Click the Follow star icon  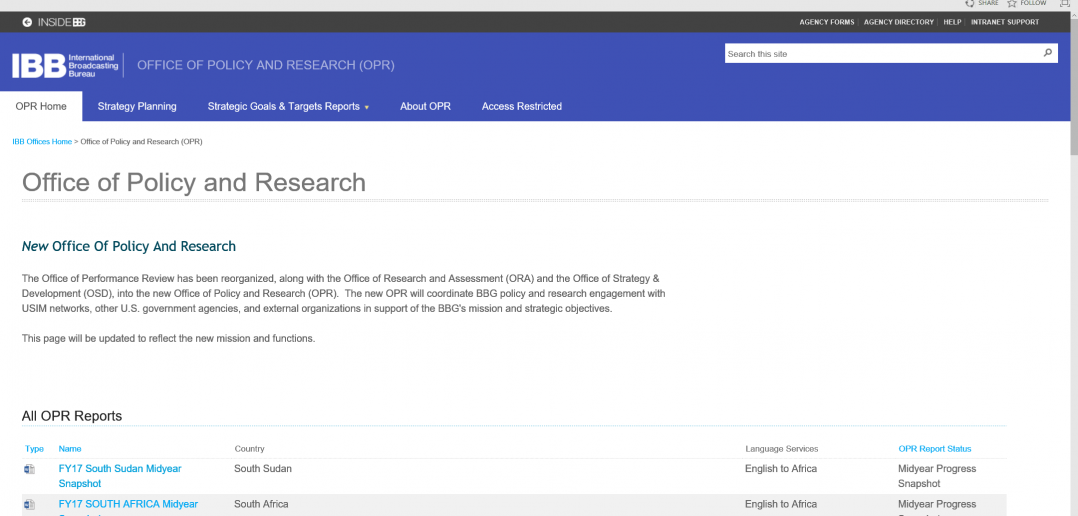coord(1012,3)
